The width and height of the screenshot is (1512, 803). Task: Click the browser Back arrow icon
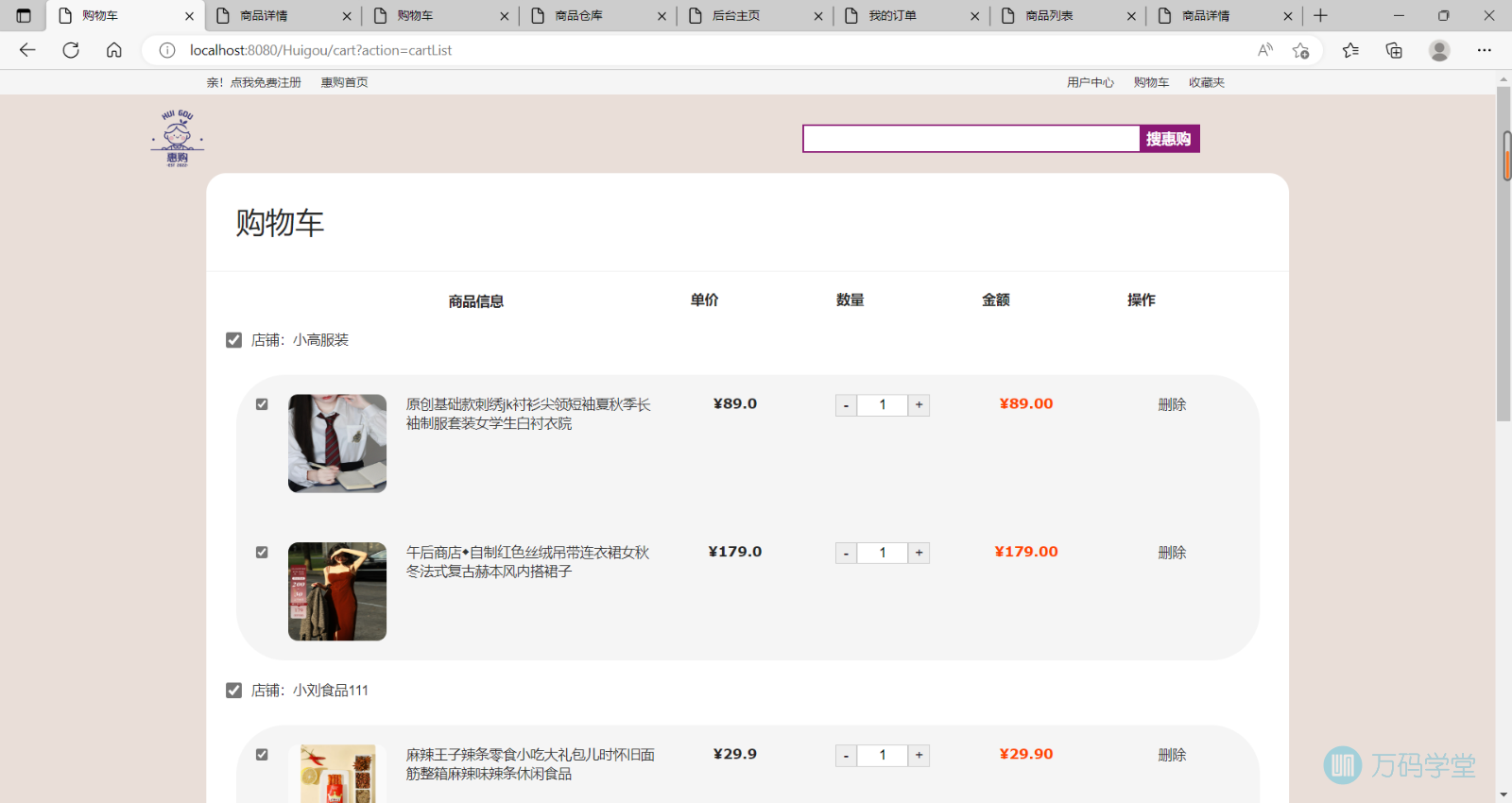click(x=27, y=50)
